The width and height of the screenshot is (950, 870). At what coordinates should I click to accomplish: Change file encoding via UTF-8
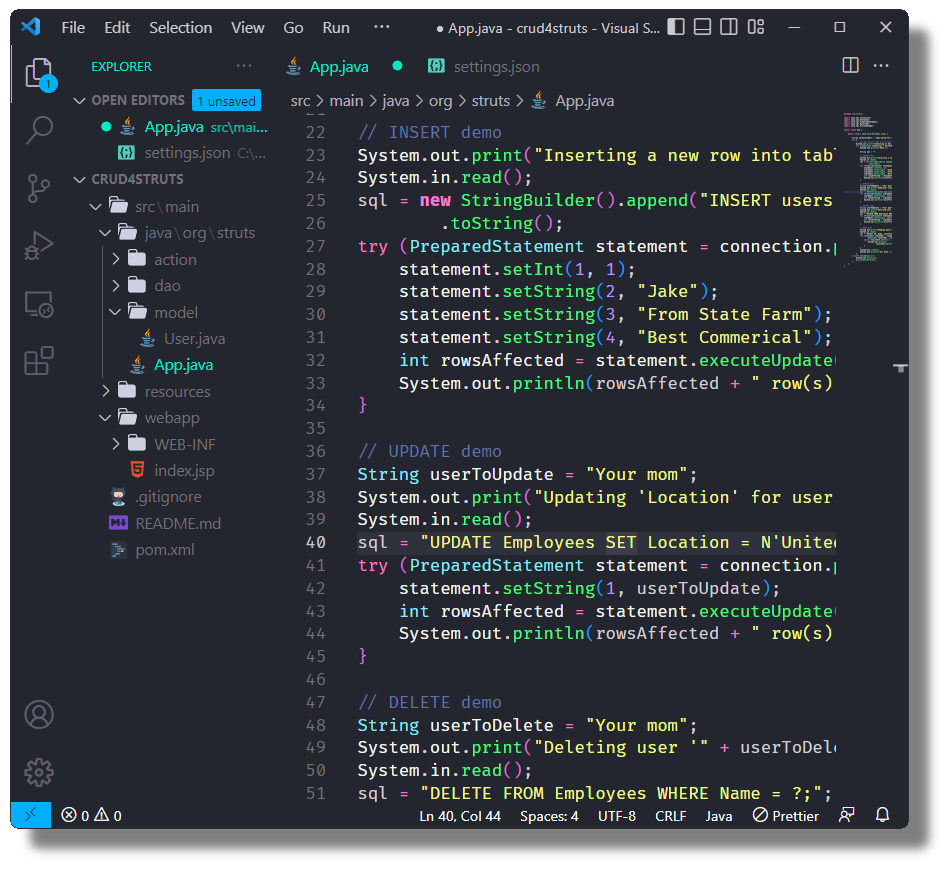pyautogui.click(x=617, y=815)
